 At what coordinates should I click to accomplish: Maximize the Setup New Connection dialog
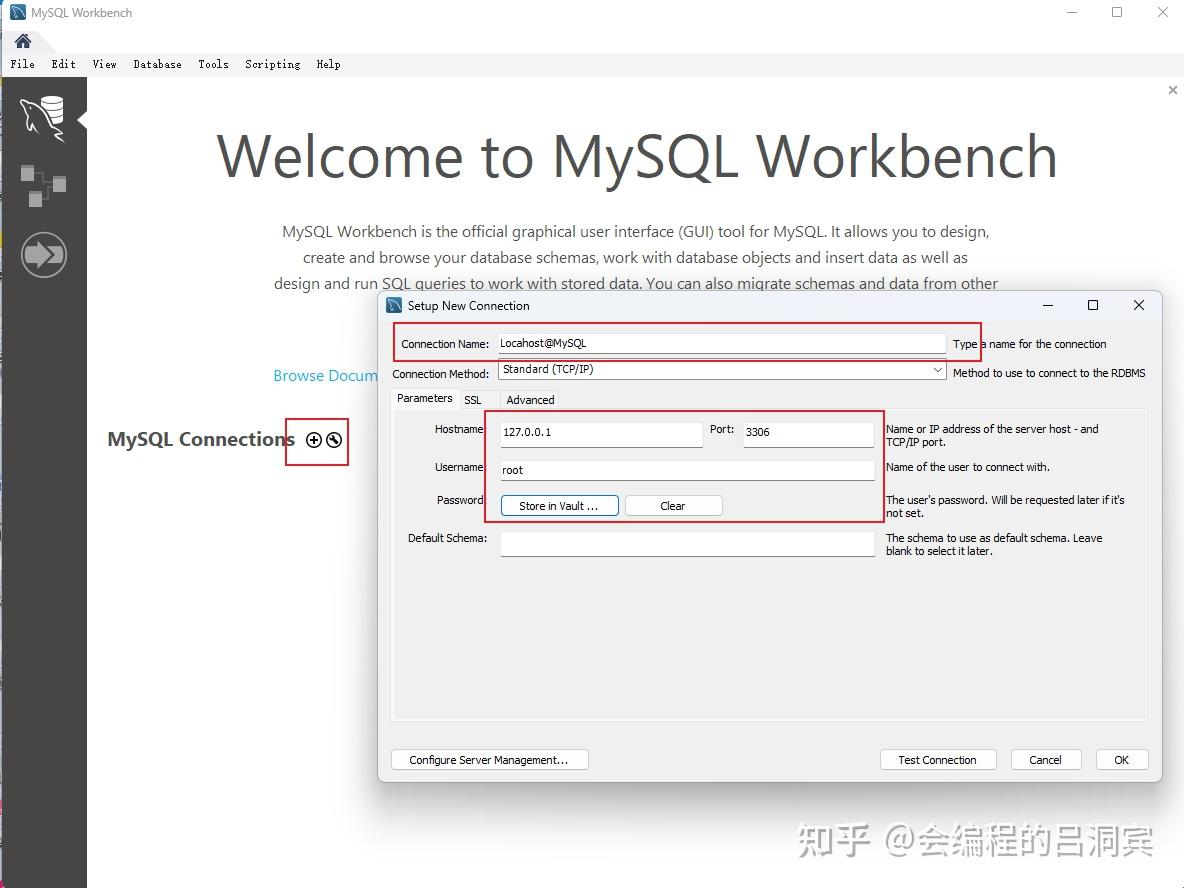tap(1093, 305)
